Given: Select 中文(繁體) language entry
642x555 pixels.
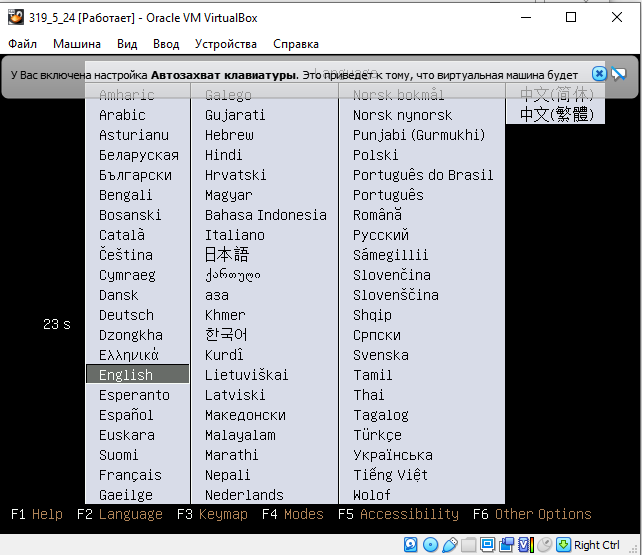Looking at the screenshot, I should pos(557,114).
